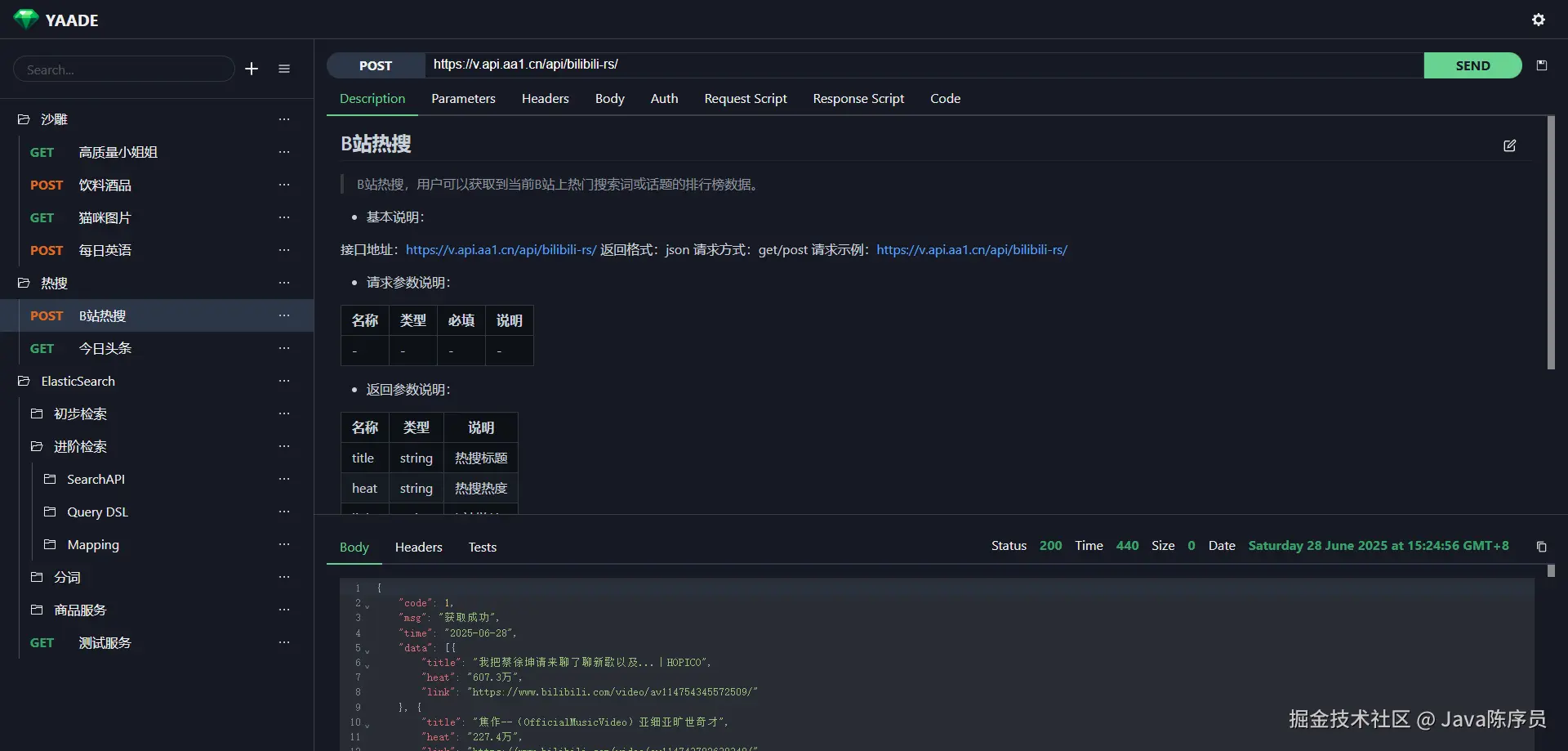Click the request URL input field
1568x751 pixels.
point(924,65)
